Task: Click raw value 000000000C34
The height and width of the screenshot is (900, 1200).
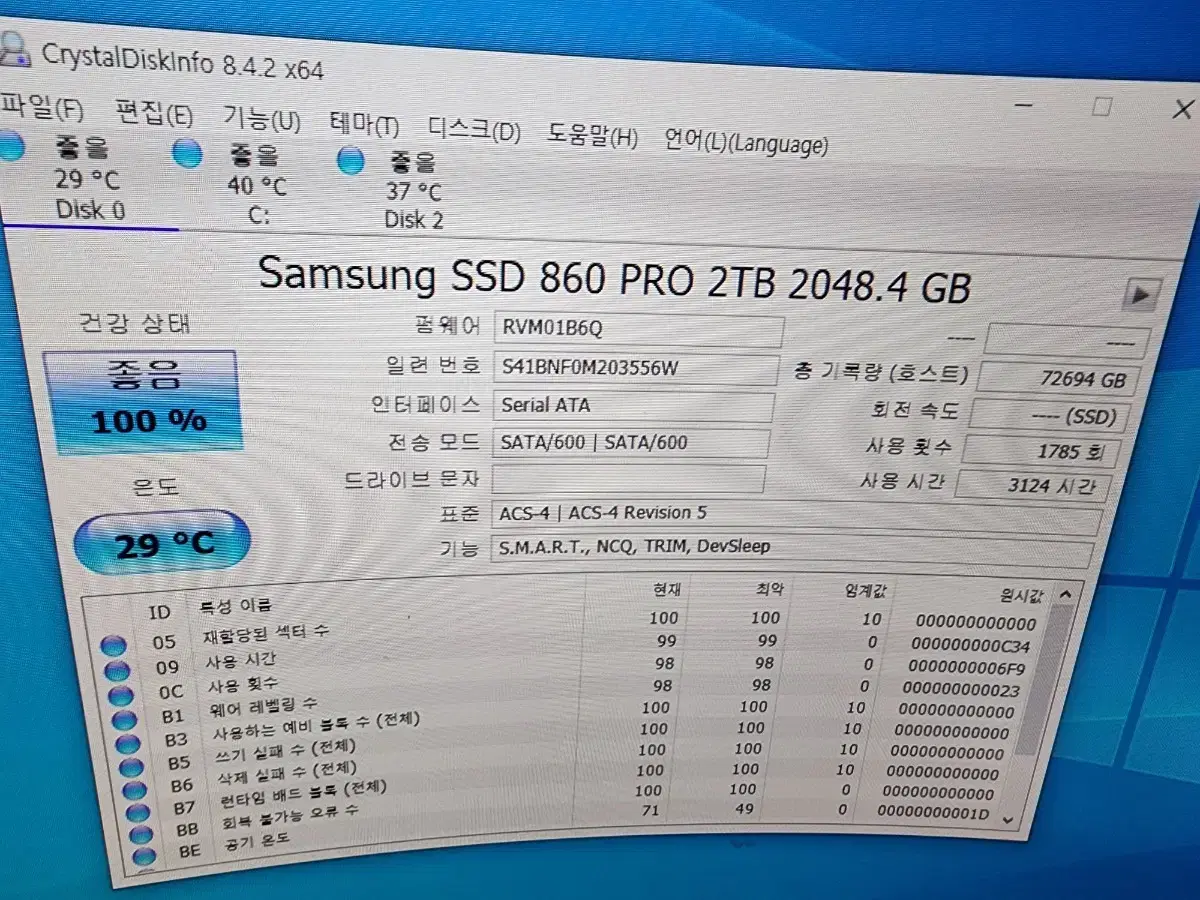Action: (x=972, y=646)
